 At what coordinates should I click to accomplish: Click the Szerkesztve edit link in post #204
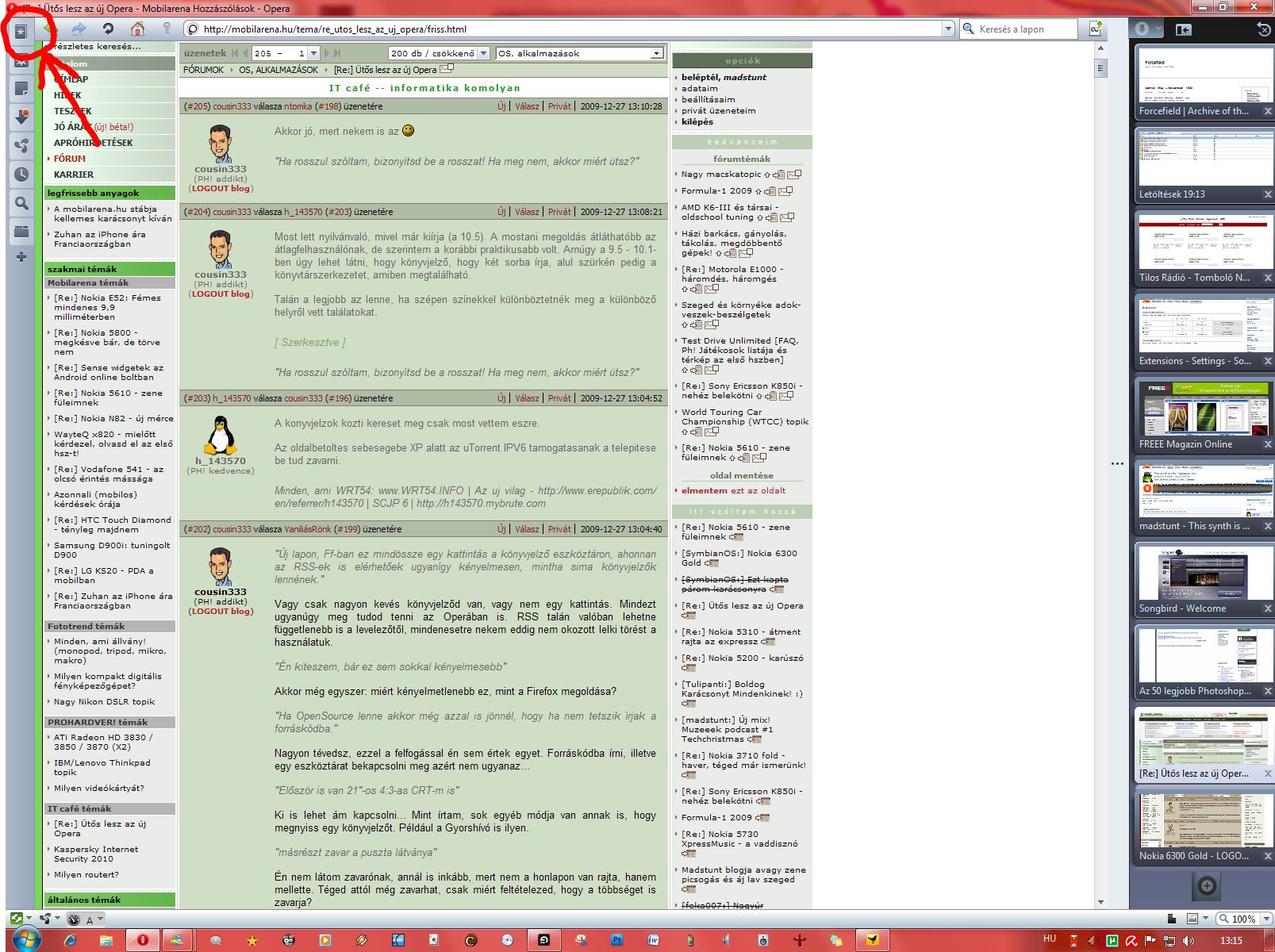[x=310, y=343]
